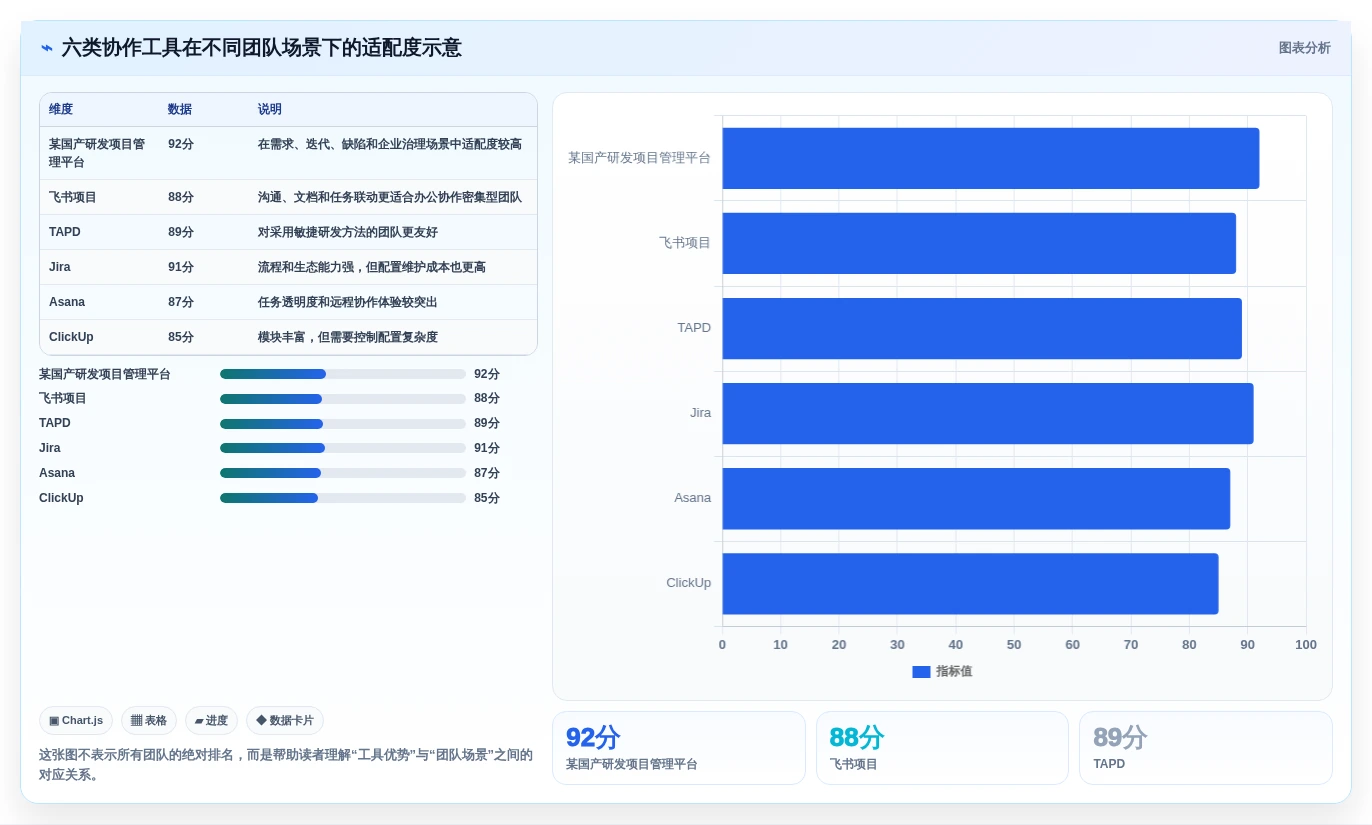Click the Jira bar in chart
1372x825 pixels.
coord(988,413)
